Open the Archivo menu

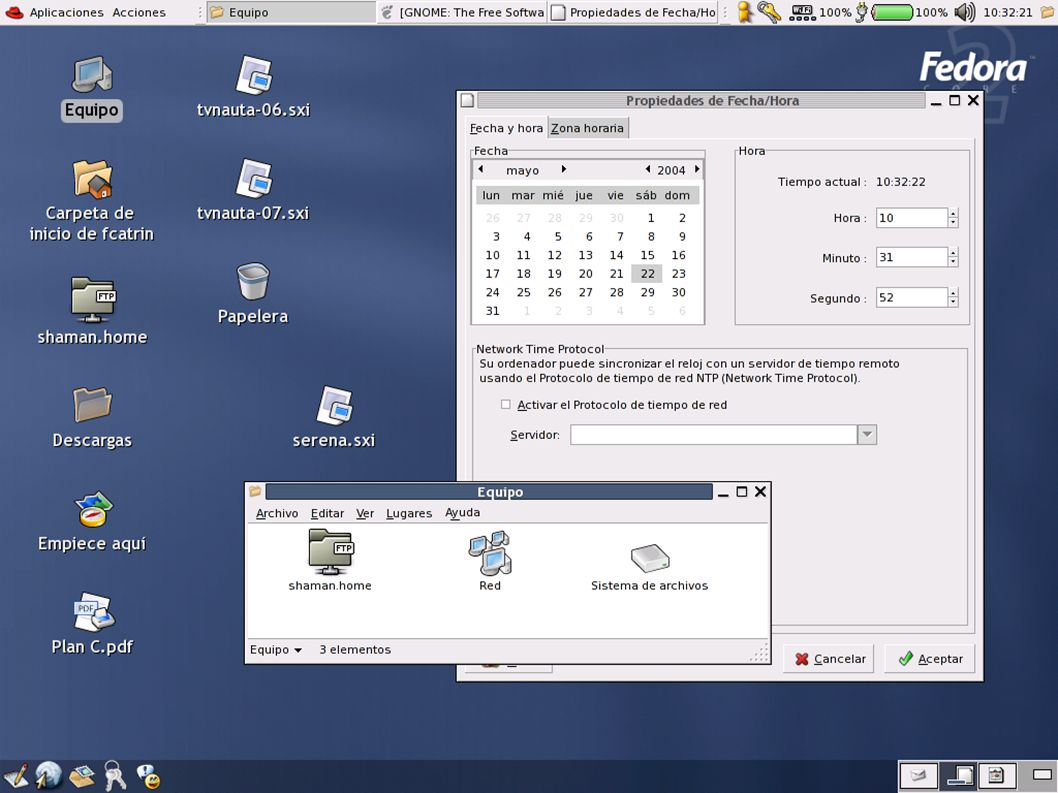pyautogui.click(x=277, y=513)
